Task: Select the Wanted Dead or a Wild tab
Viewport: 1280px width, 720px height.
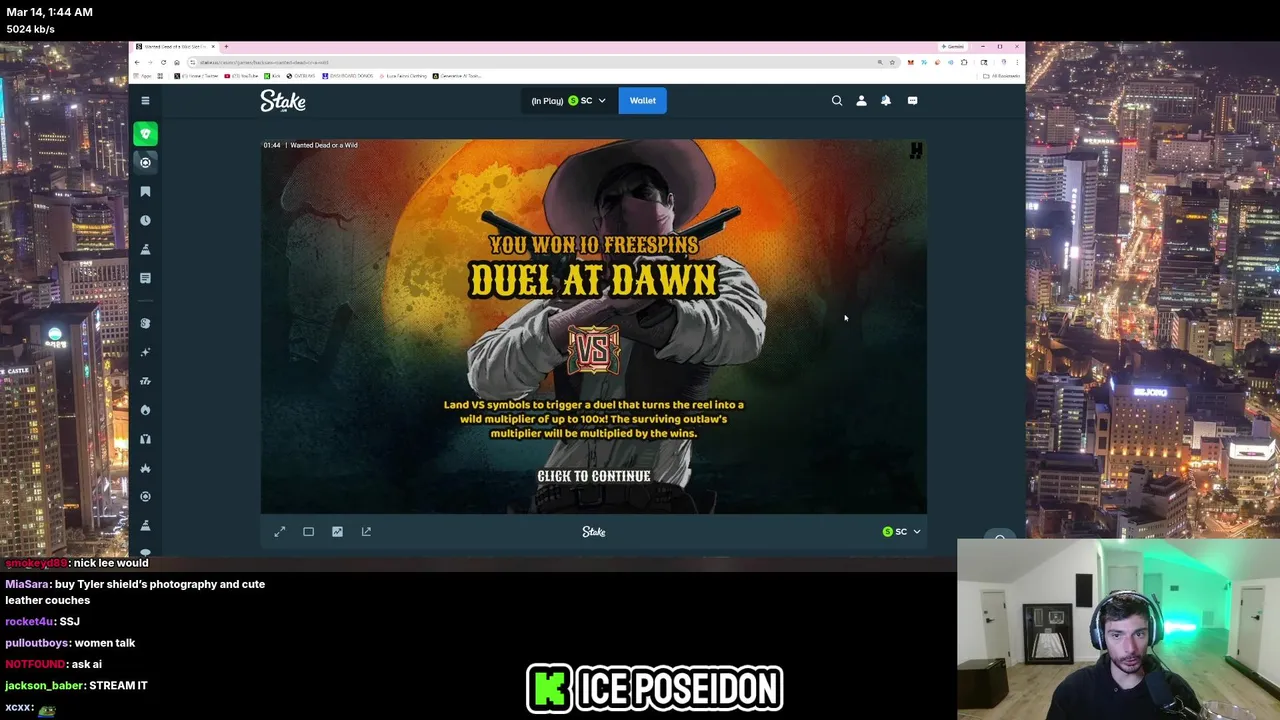Action: (174, 46)
